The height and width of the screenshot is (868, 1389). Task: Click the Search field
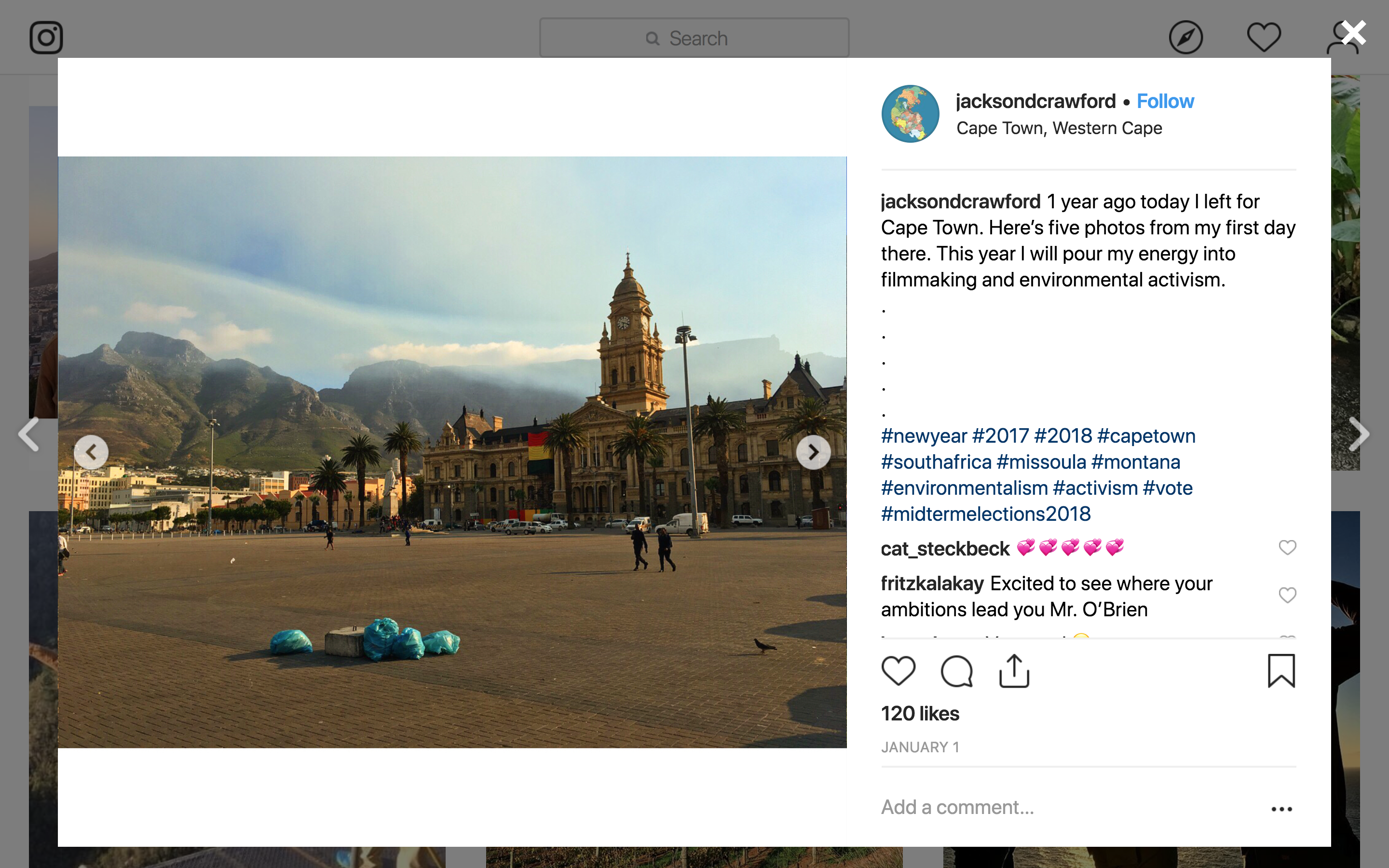pyautogui.click(x=694, y=38)
